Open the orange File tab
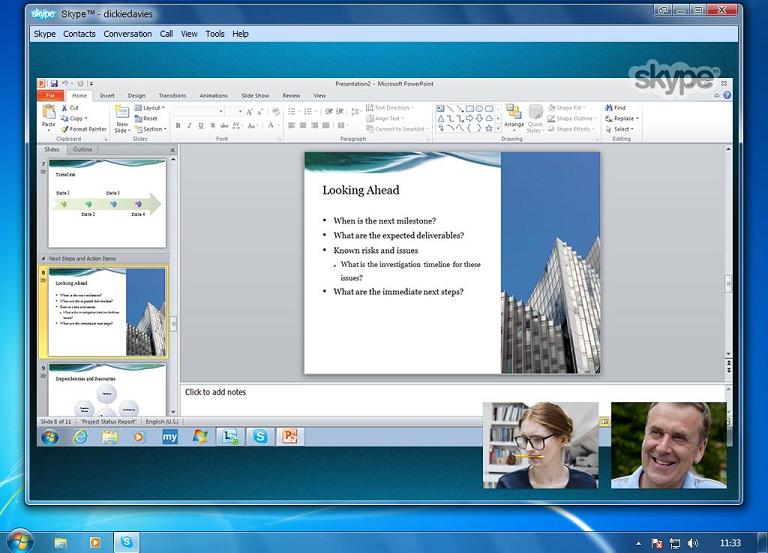The width and height of the screenshot is (768, 553). [50, 96]
